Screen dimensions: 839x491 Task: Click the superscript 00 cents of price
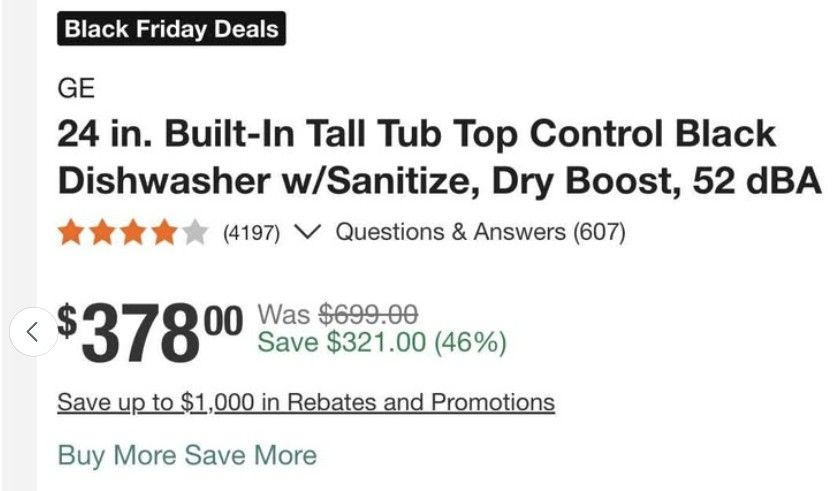point(222,321)
